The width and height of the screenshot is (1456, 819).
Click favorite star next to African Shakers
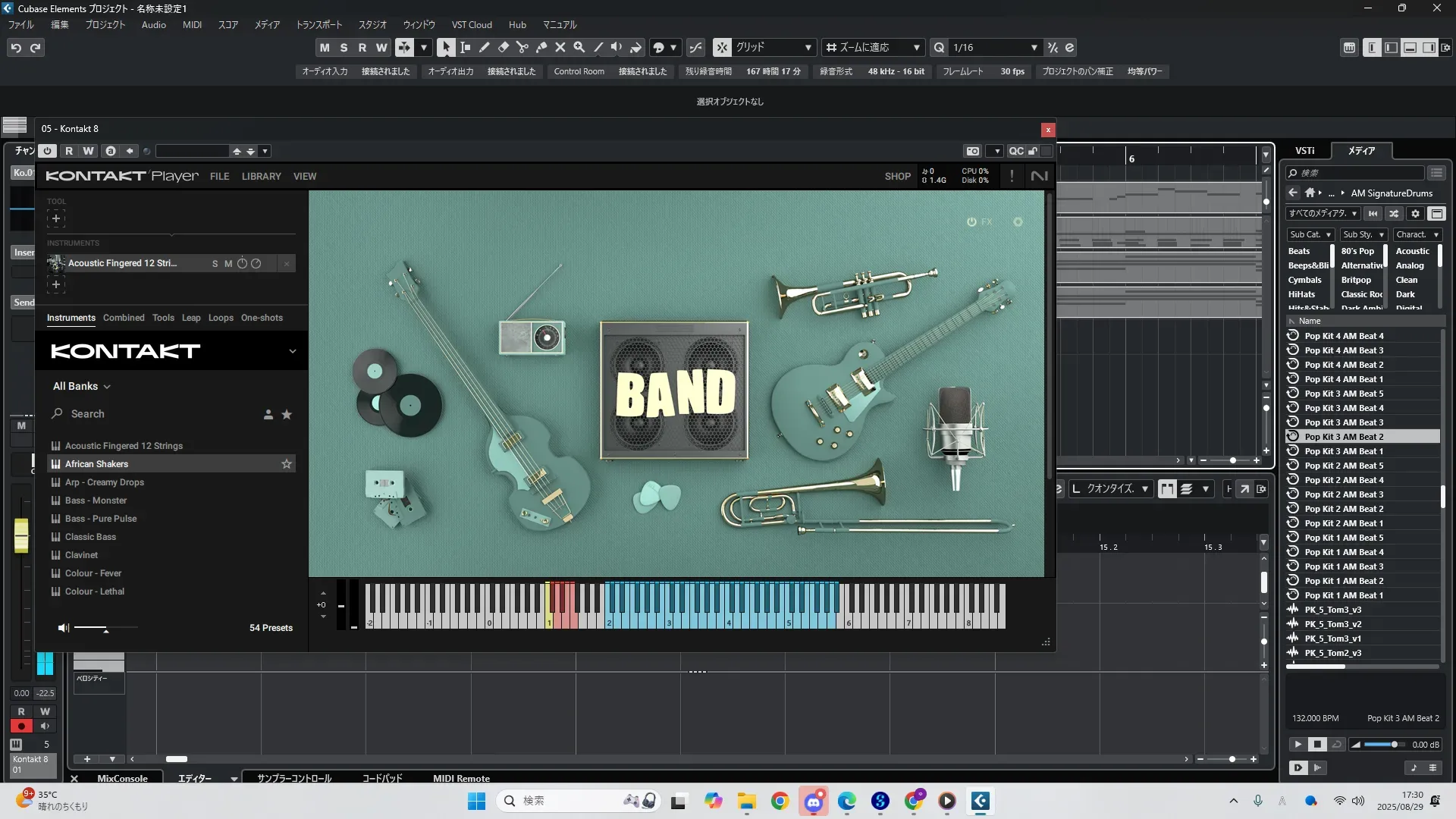[287, 464]
